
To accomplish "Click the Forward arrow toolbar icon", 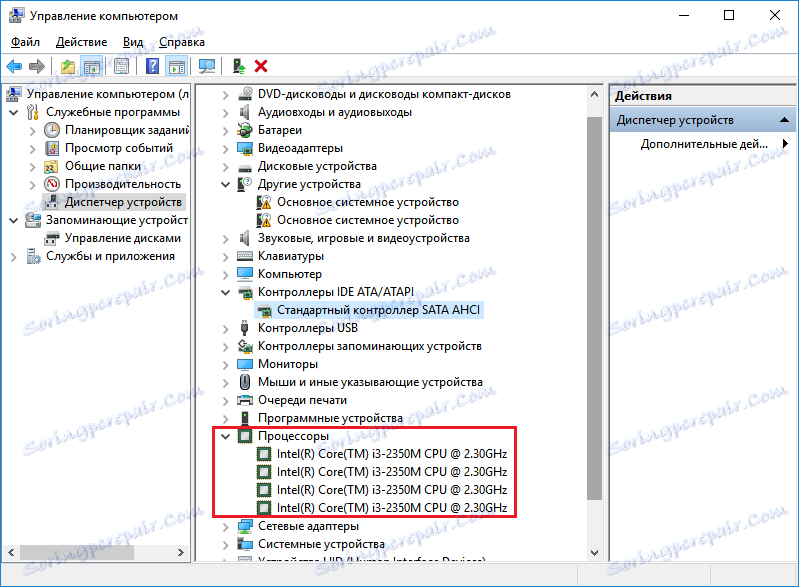I will click(37, 66).
